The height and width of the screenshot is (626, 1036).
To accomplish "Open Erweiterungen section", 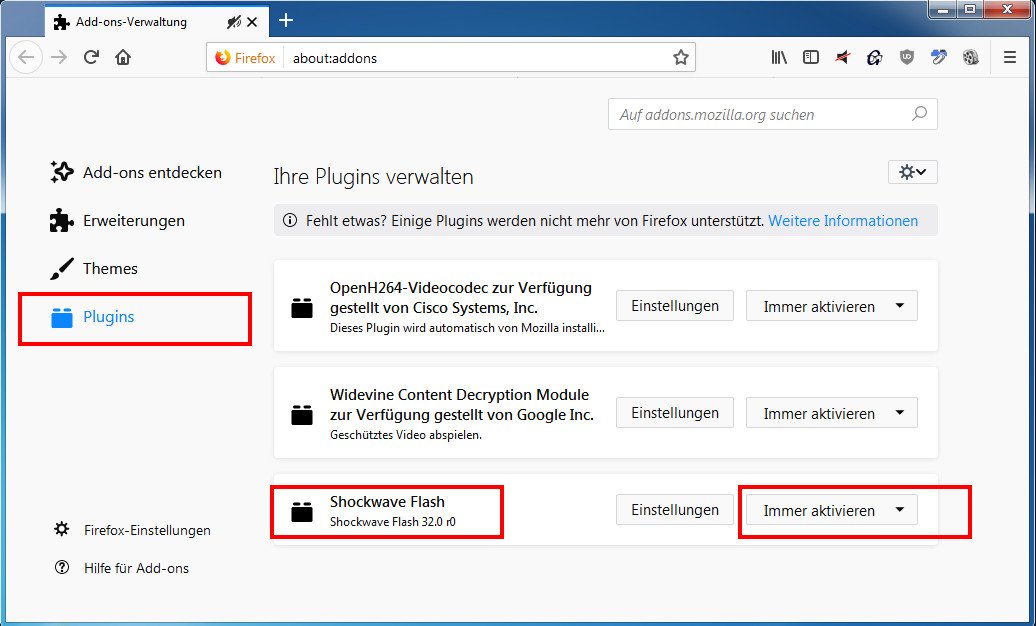I will click(117, 221).
